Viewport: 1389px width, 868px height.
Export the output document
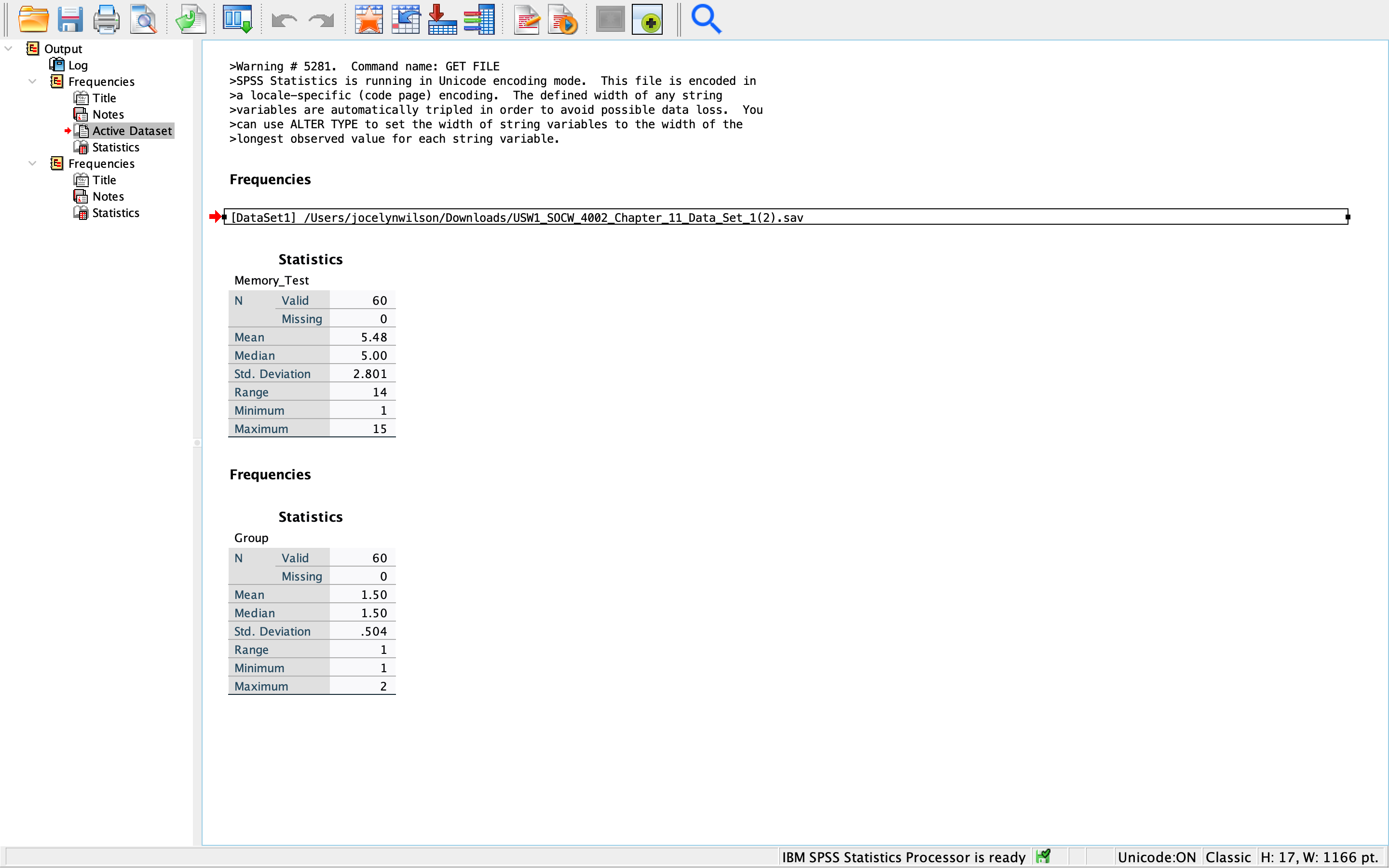[x=190, y=19]
